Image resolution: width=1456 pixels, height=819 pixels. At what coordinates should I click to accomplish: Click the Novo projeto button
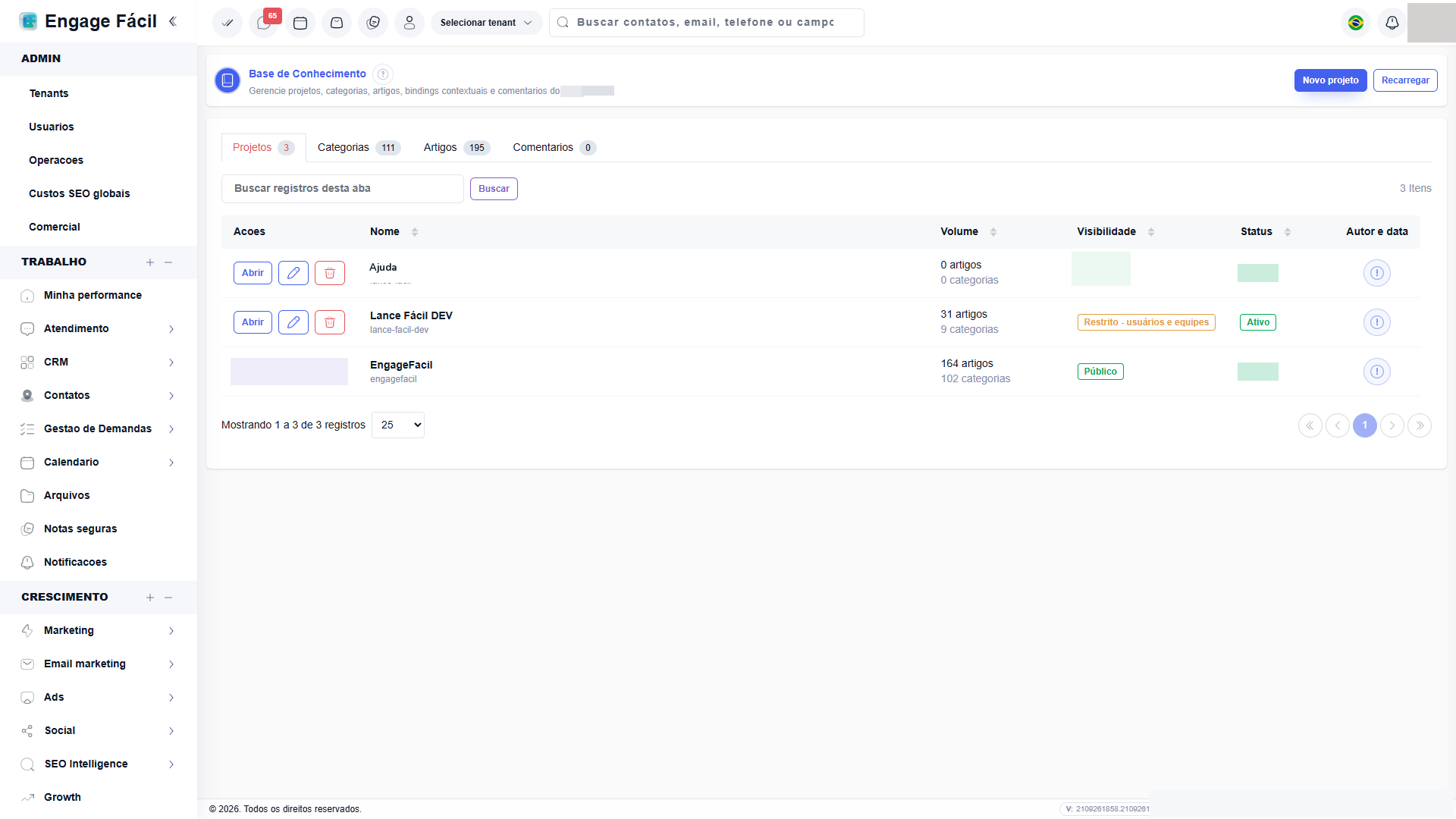coord(1330,80)
